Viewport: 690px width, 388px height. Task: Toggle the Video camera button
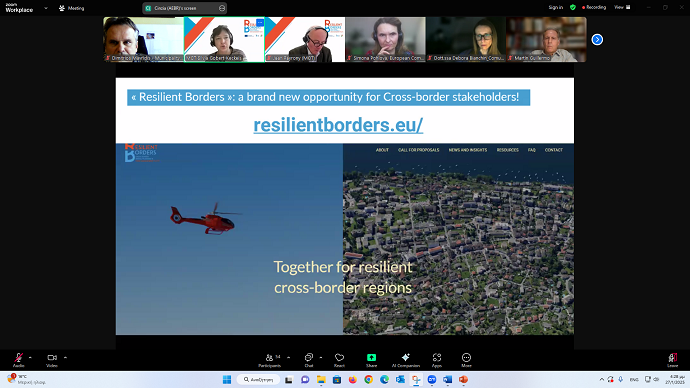click(x=52, y=359)
